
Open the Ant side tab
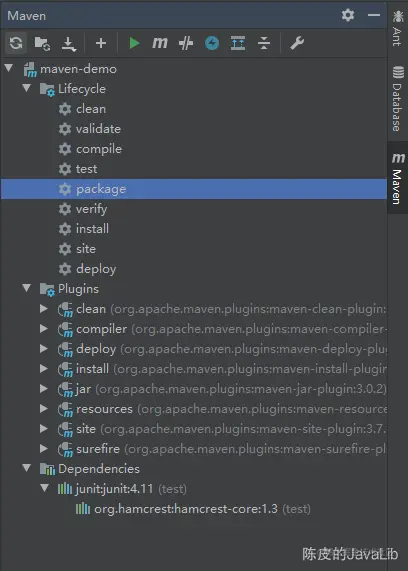(x=398, y=28)
